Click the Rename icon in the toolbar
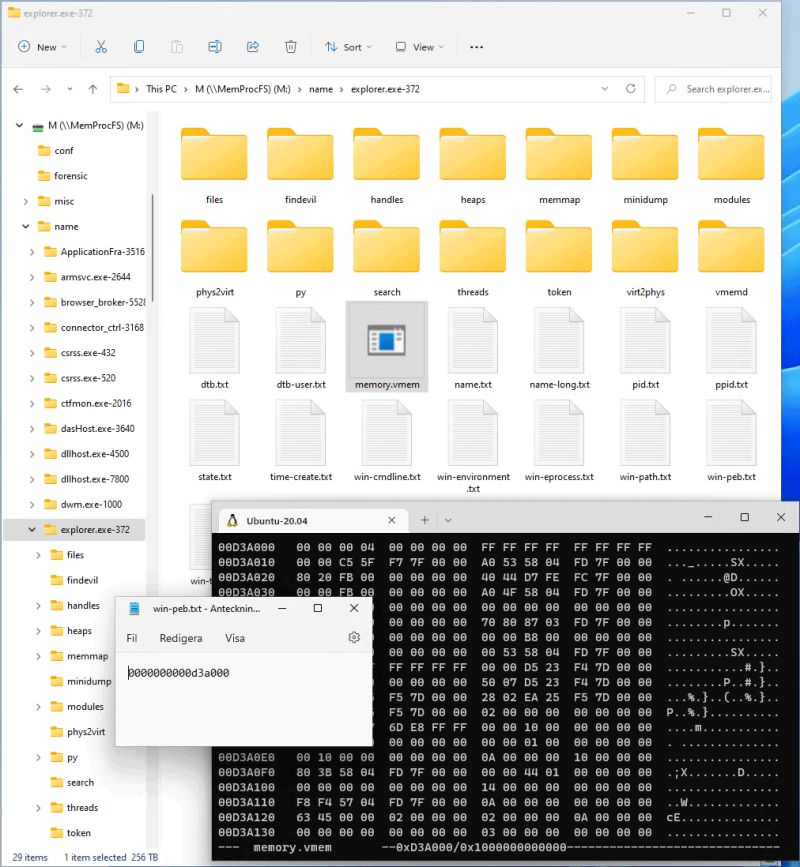 point(214,46)
